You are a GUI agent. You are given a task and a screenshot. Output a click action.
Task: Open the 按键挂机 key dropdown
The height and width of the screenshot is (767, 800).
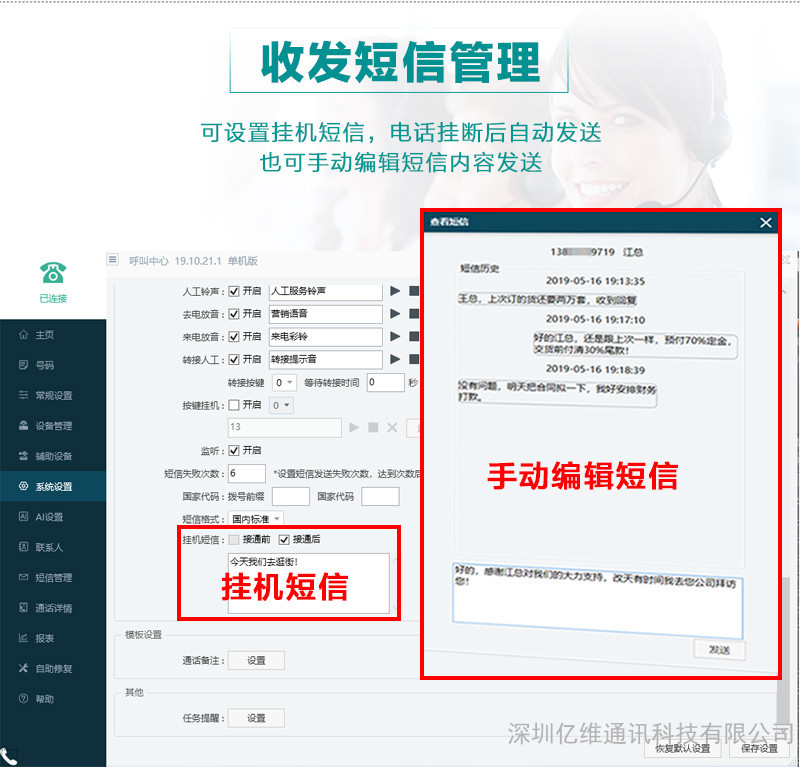click(x=281, y=405)
